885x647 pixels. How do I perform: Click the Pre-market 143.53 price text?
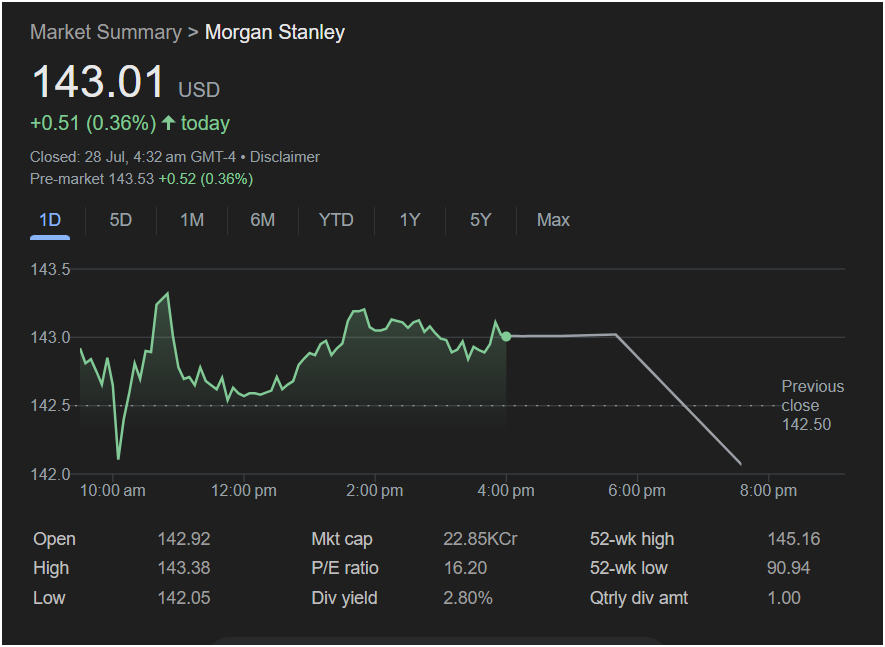pos(92,179)
